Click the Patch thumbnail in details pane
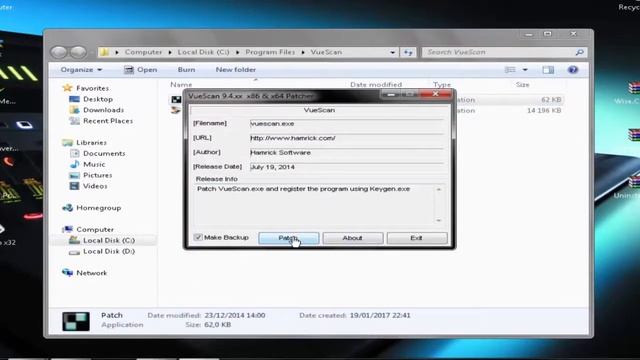Image resolution: width=640 pixels, height=360 pixels. (x=76, y=321)
